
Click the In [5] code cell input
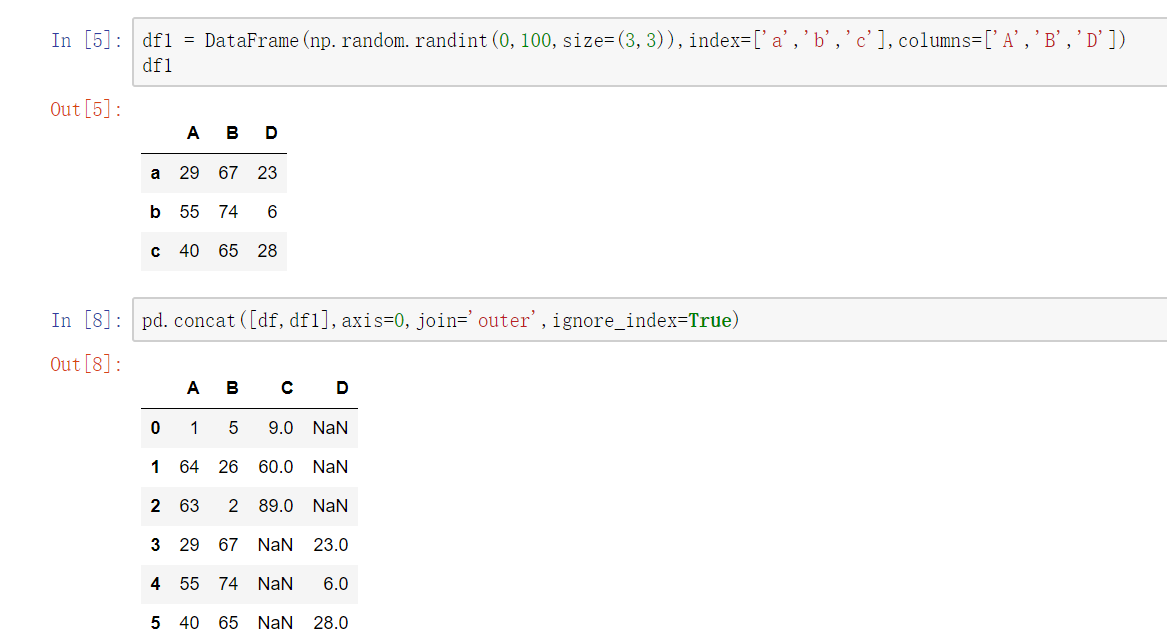(x=650, y=52)
